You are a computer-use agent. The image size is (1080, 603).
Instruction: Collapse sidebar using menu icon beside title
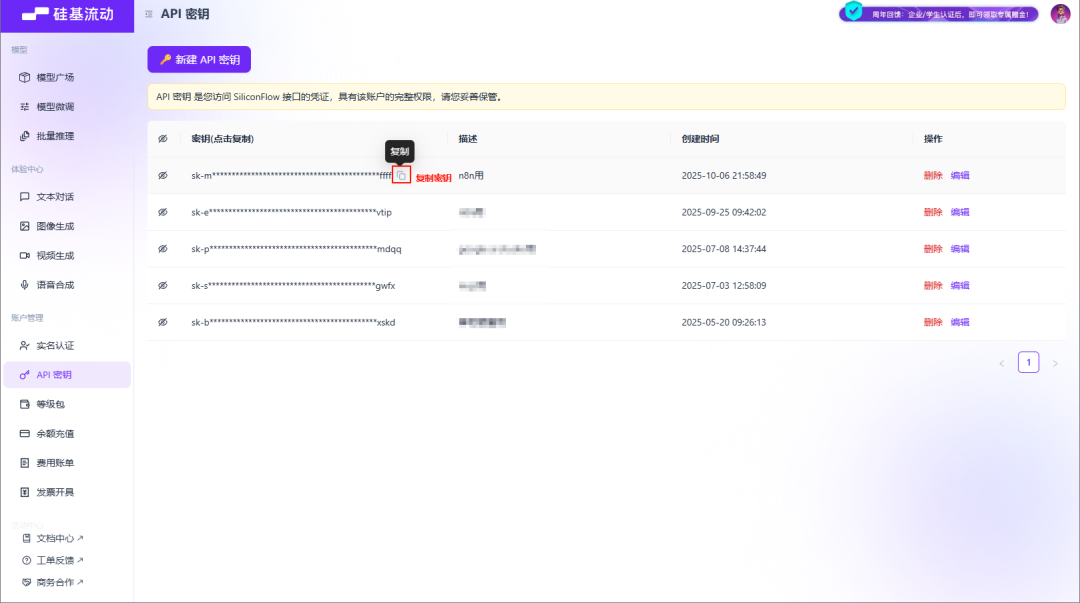pyautogui.click(x=149, y=14)
